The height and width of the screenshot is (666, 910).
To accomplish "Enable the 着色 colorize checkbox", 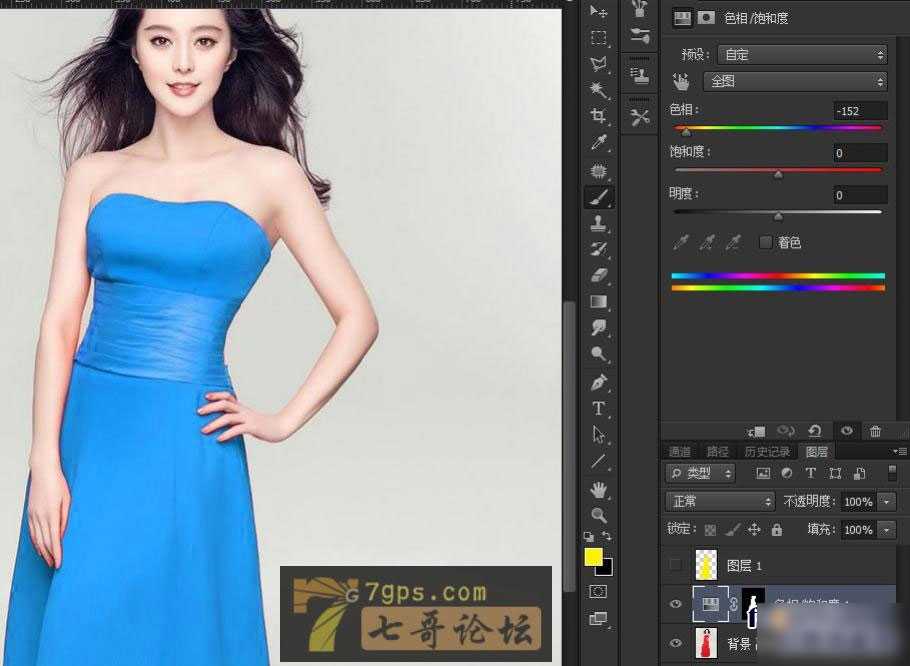I will pyautogui.click(x=765, y=242).
